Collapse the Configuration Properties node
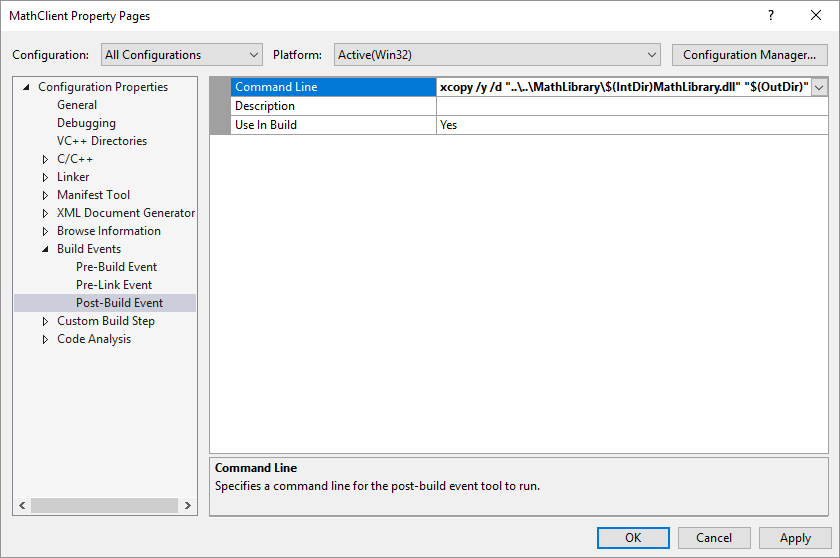The width and height of the screenshot is (840, 558). [x=26, y=87]
